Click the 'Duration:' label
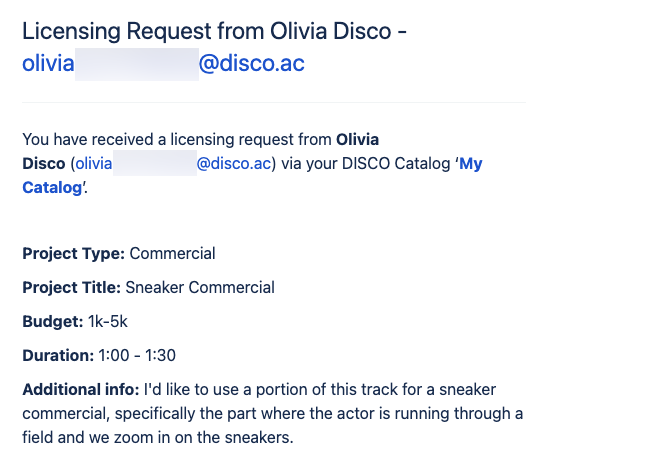The height and width of the screenshot is (470, 658). click(x=58, y=355)
